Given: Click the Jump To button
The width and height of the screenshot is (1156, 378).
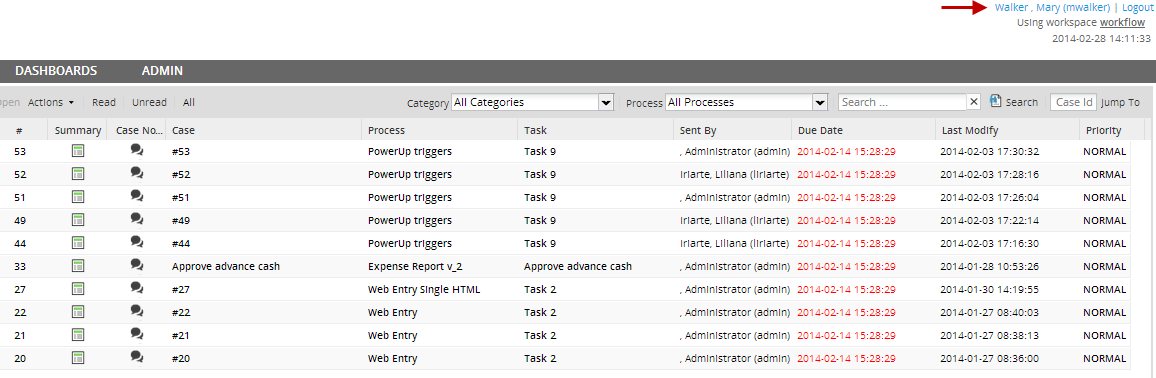Looking at the screenshot, I should [x=1120, y=102].
